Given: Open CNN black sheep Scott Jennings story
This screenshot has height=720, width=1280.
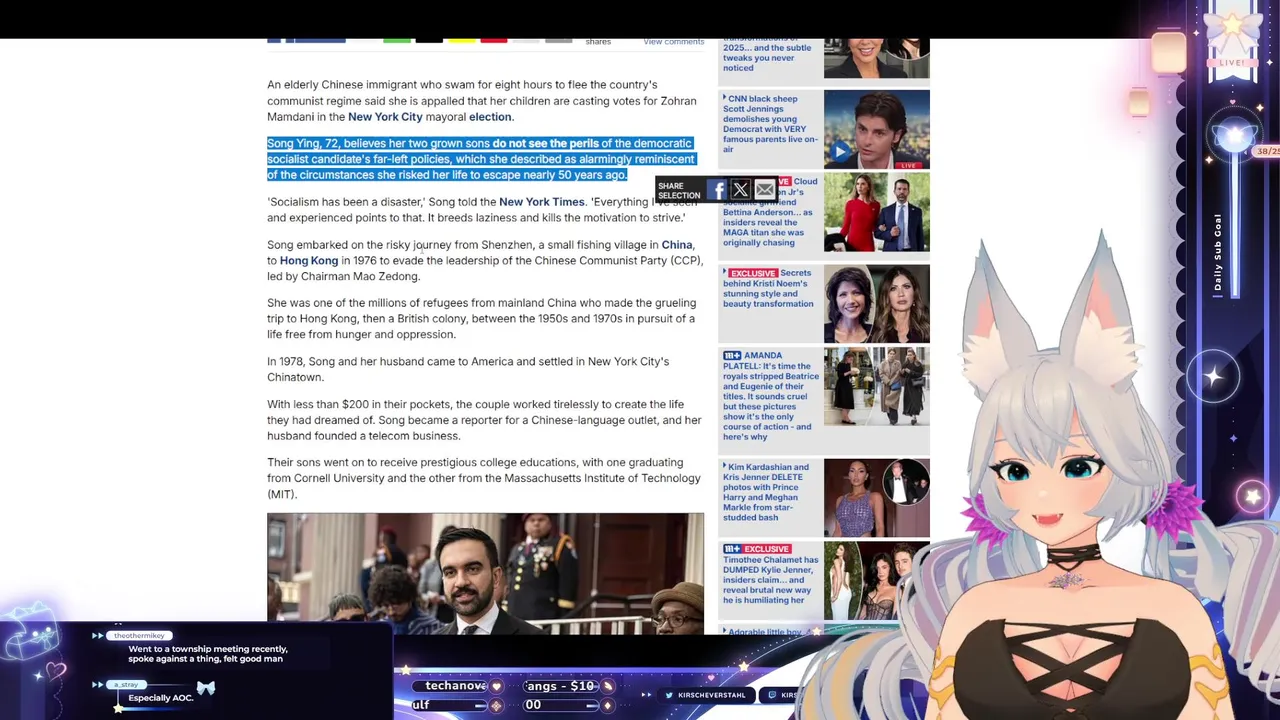Looking at the screenshot, I should coord(770,125).
